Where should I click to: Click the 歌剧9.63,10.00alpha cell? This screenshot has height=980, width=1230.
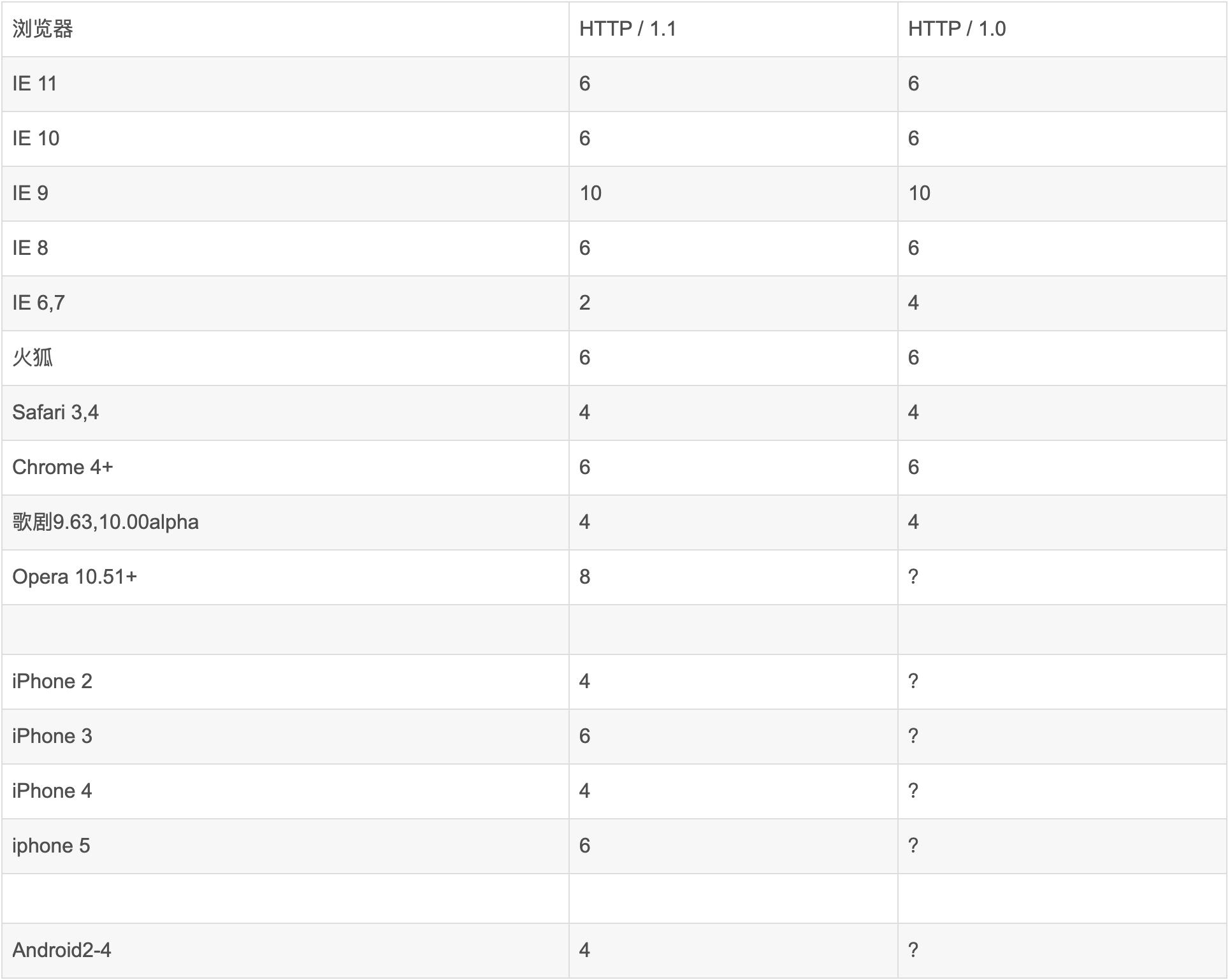(x=105, y=522)
